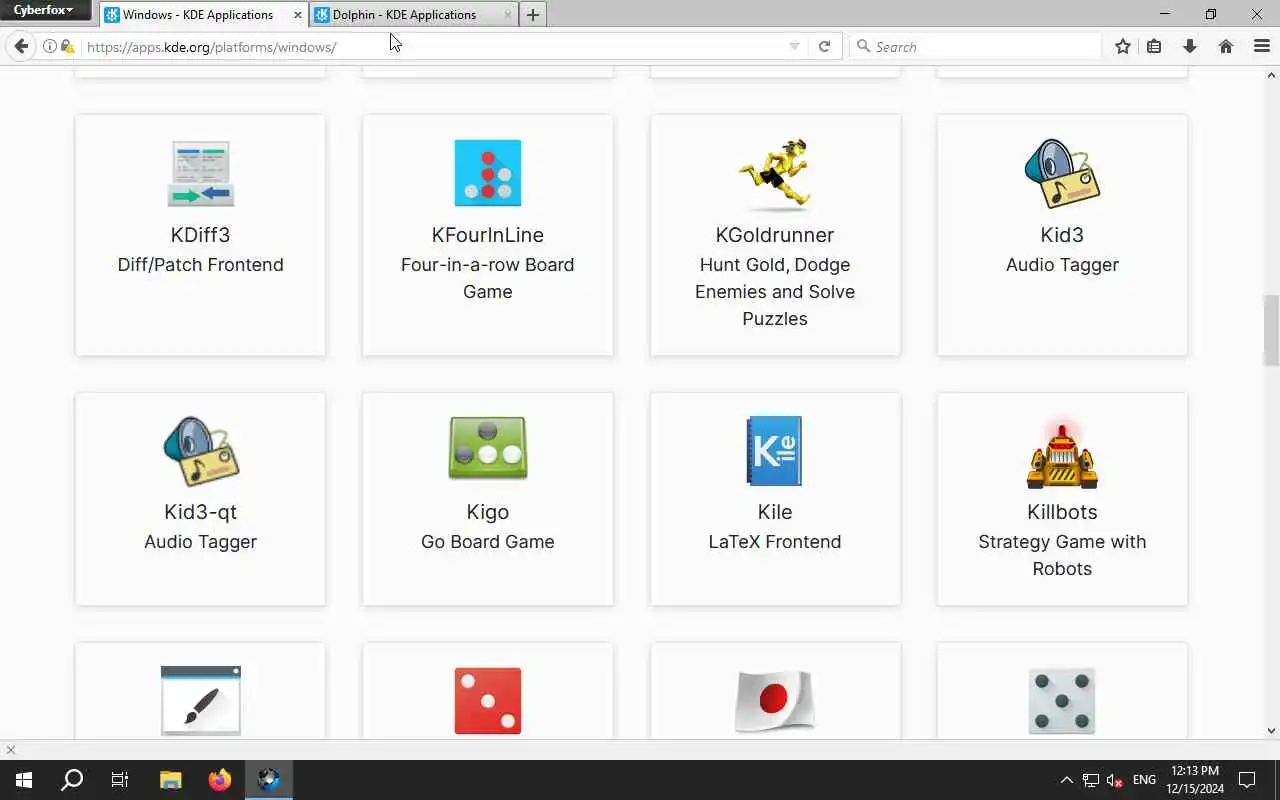Close the bottom status bar X
This screenshot has height=800, width=1280.
pos(10,750)
